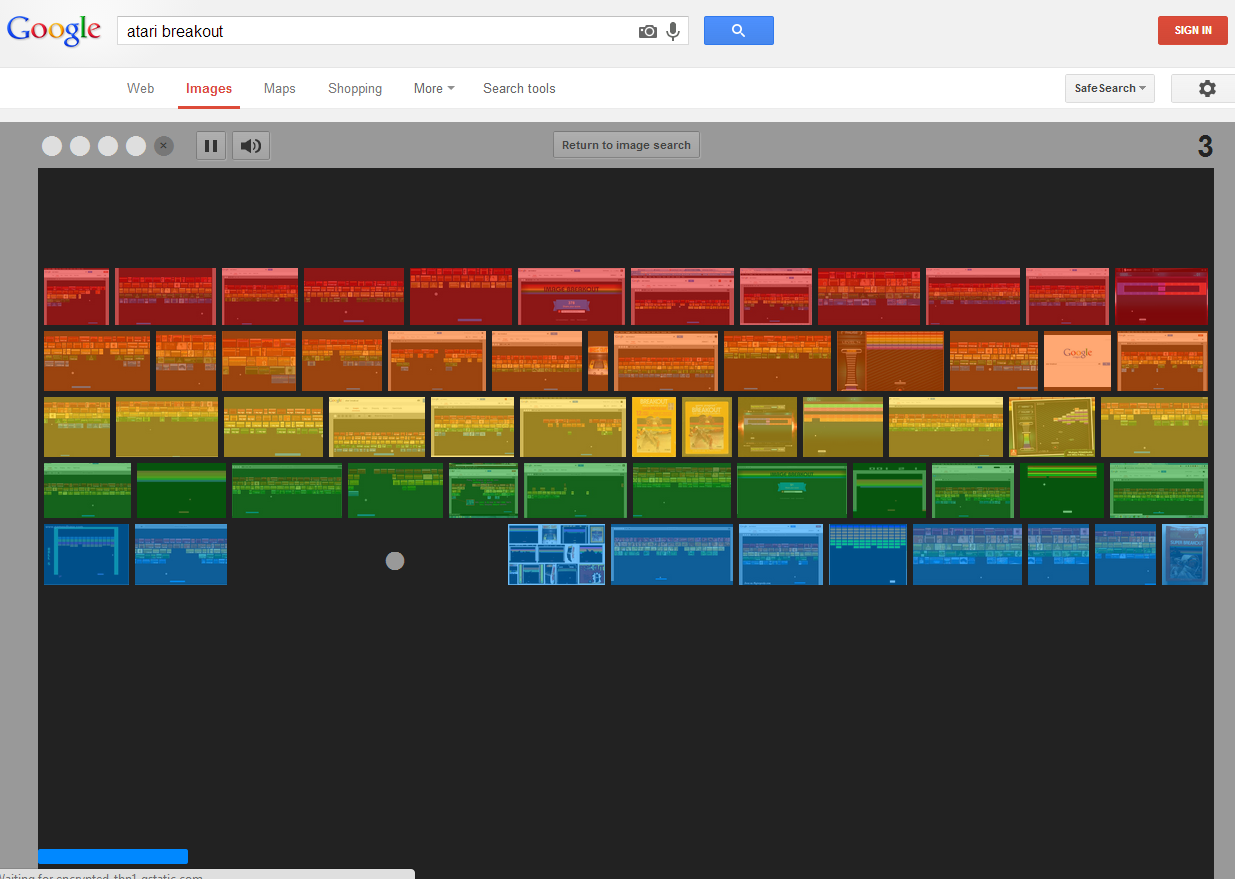1235x879 pixels.
Task: Open the SafeSearch dropdown
Action: tap(1110, 88)
